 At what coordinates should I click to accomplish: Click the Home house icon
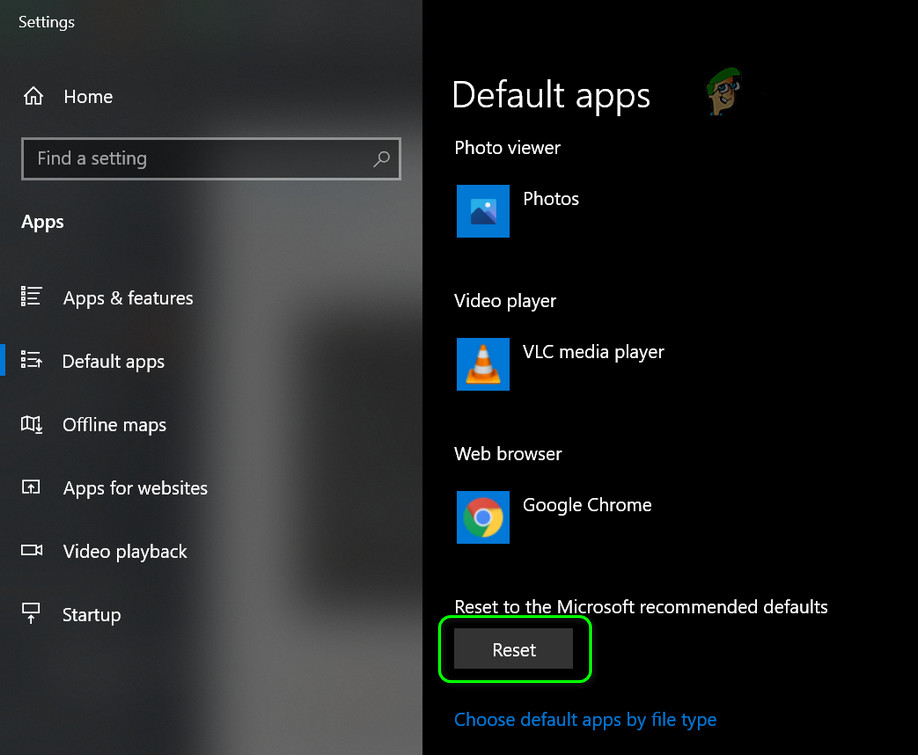click(x=33, y=95)
